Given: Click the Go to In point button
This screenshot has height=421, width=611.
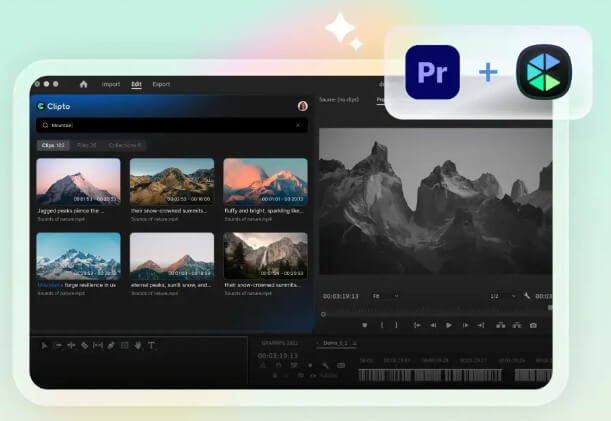Looking at the screenshot, I should click(x=417, y=325).
